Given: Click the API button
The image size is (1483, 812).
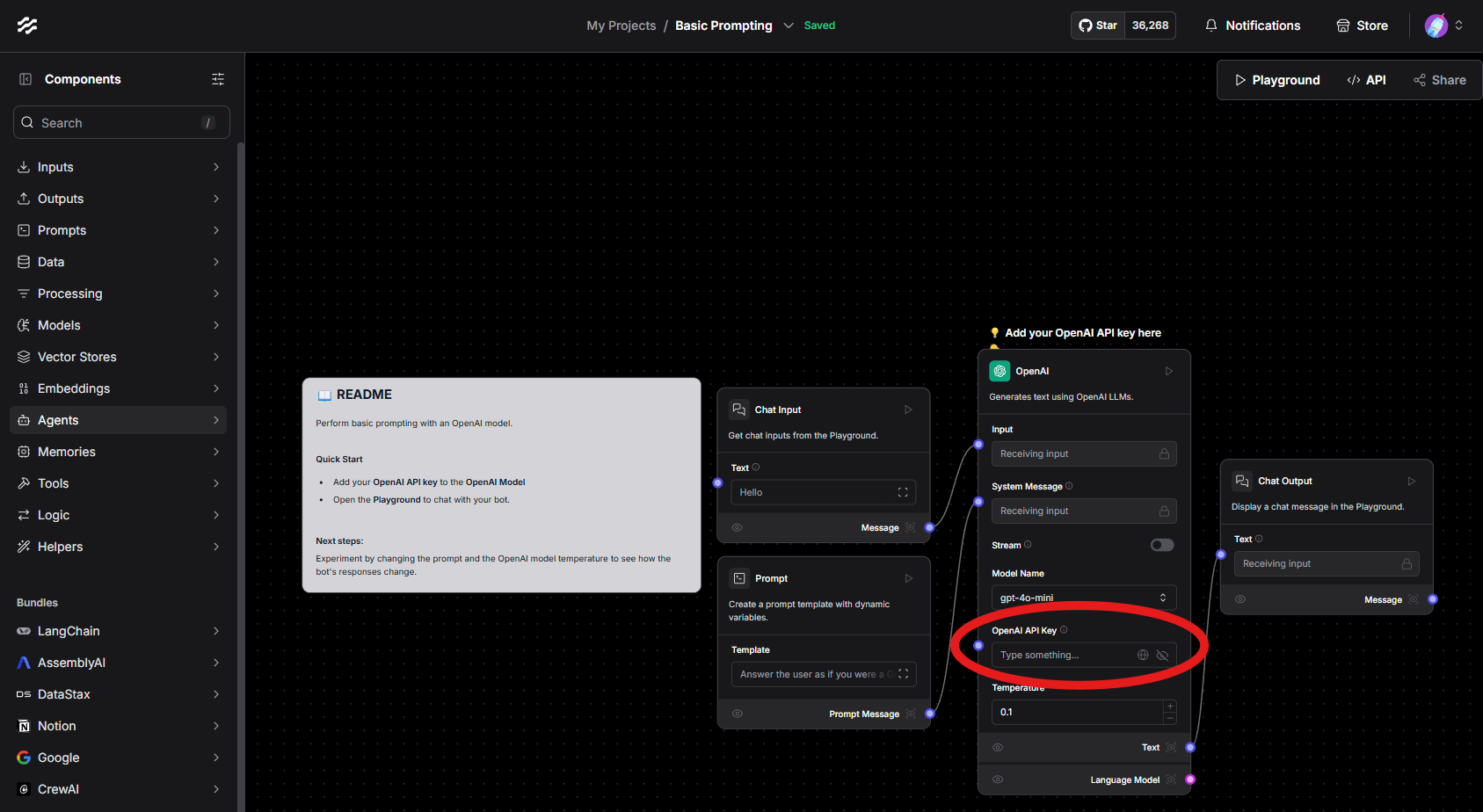Looking at the screenshot, I should click(x=1366, y=80).
